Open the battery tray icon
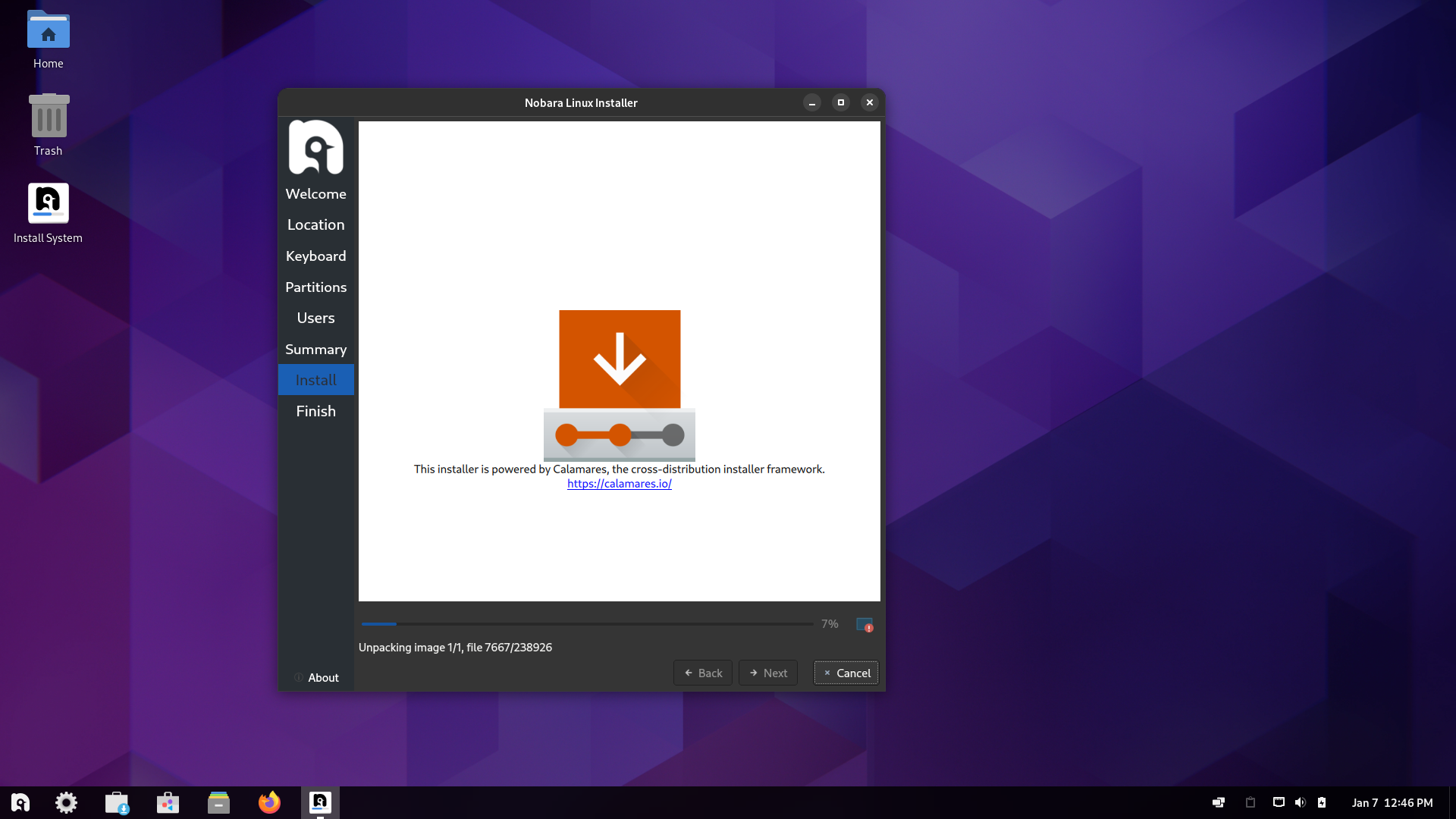 pyautogui.click(x=1322, y=802)
